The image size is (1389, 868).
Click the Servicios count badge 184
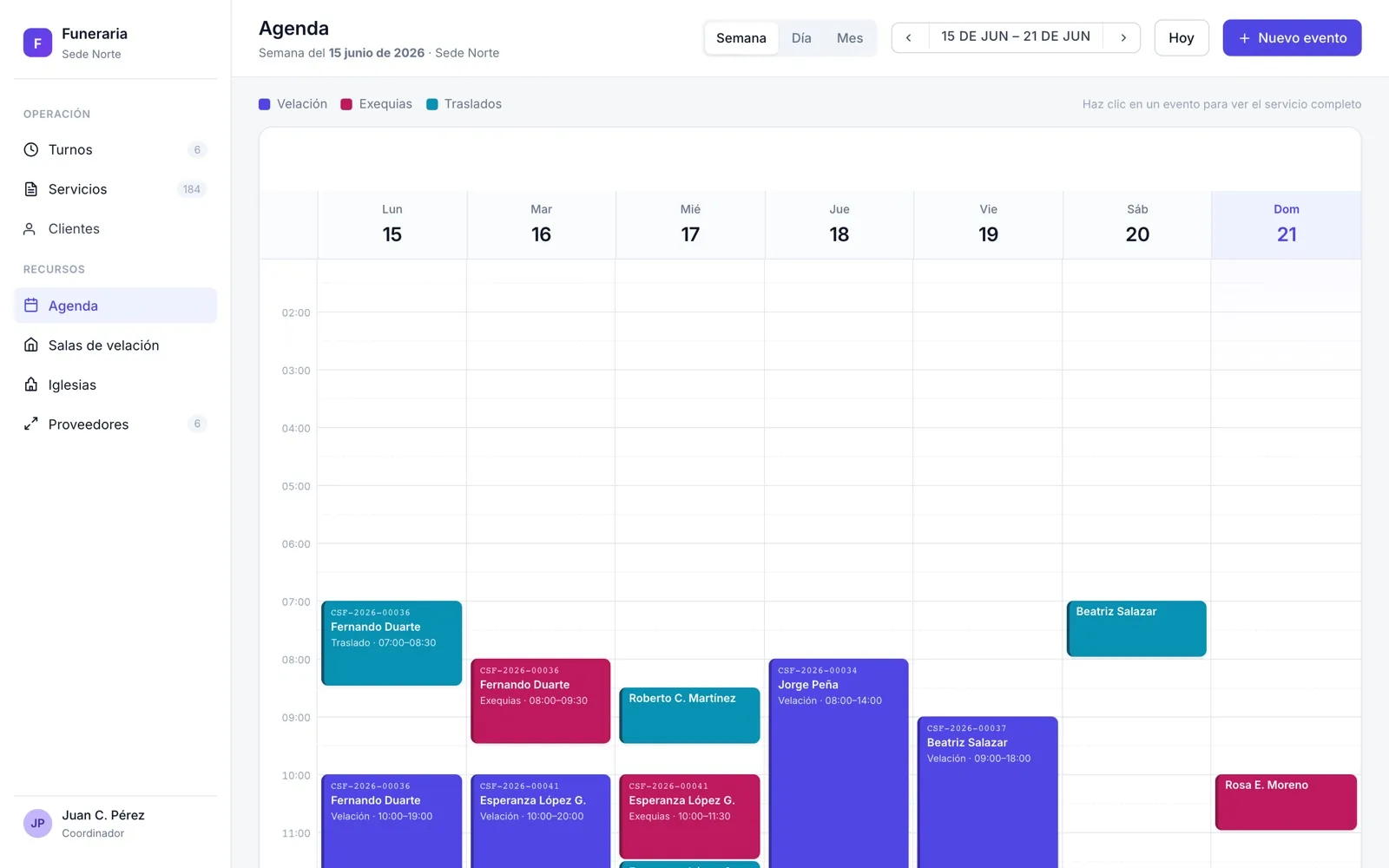click(x=192, y=189)
